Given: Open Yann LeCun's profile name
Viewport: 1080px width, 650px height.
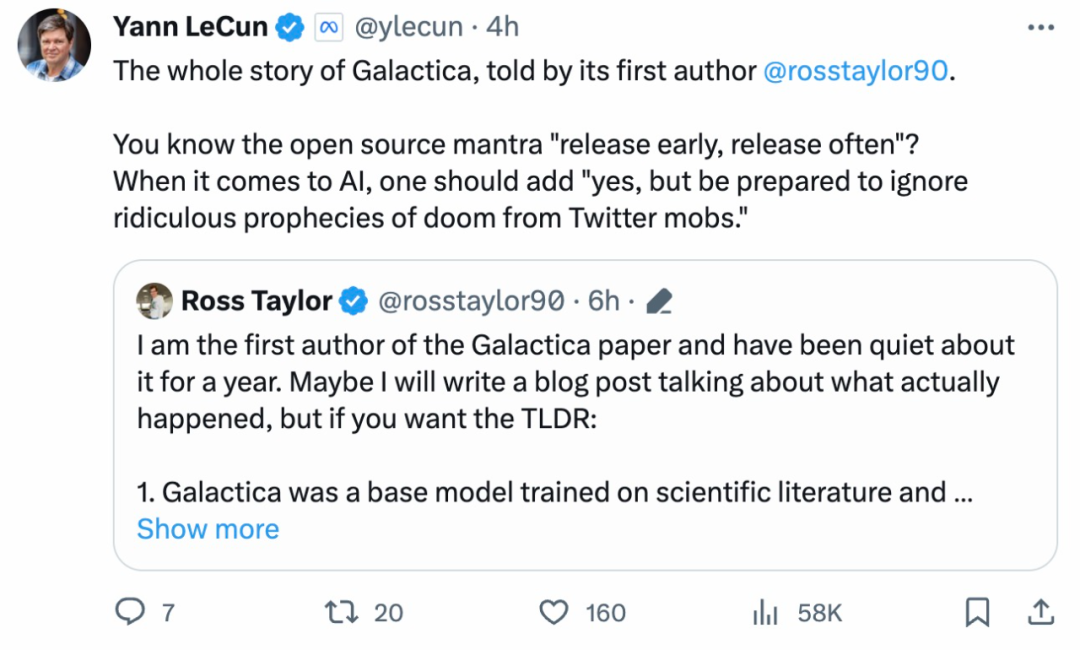Looking at the screenshot, I should [x=190, y=27].
